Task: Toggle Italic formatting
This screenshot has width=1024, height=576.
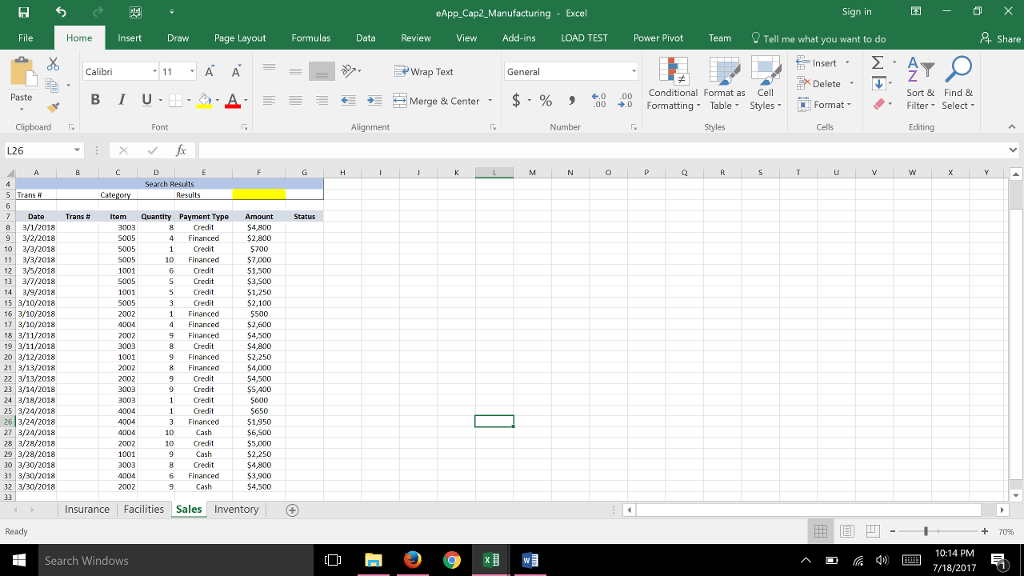Action: [x=122, y=100]
